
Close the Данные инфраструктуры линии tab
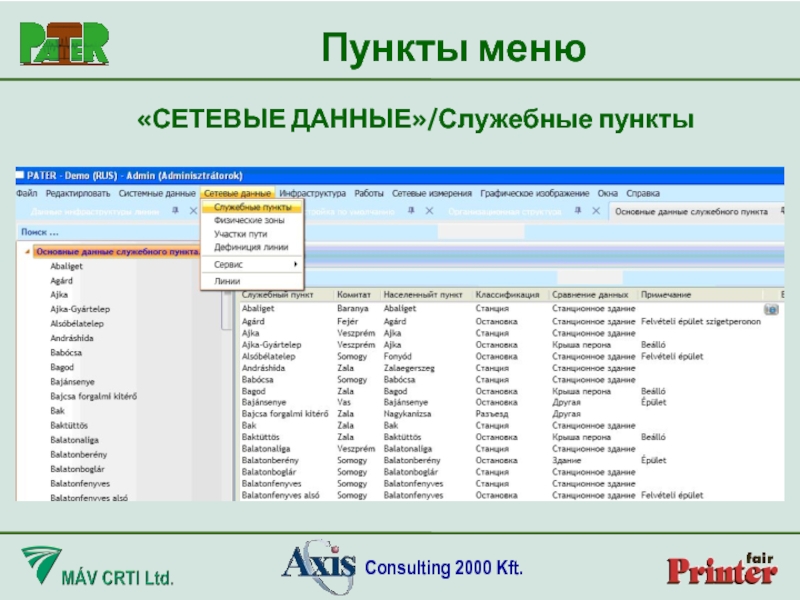[x=193, y=211]
